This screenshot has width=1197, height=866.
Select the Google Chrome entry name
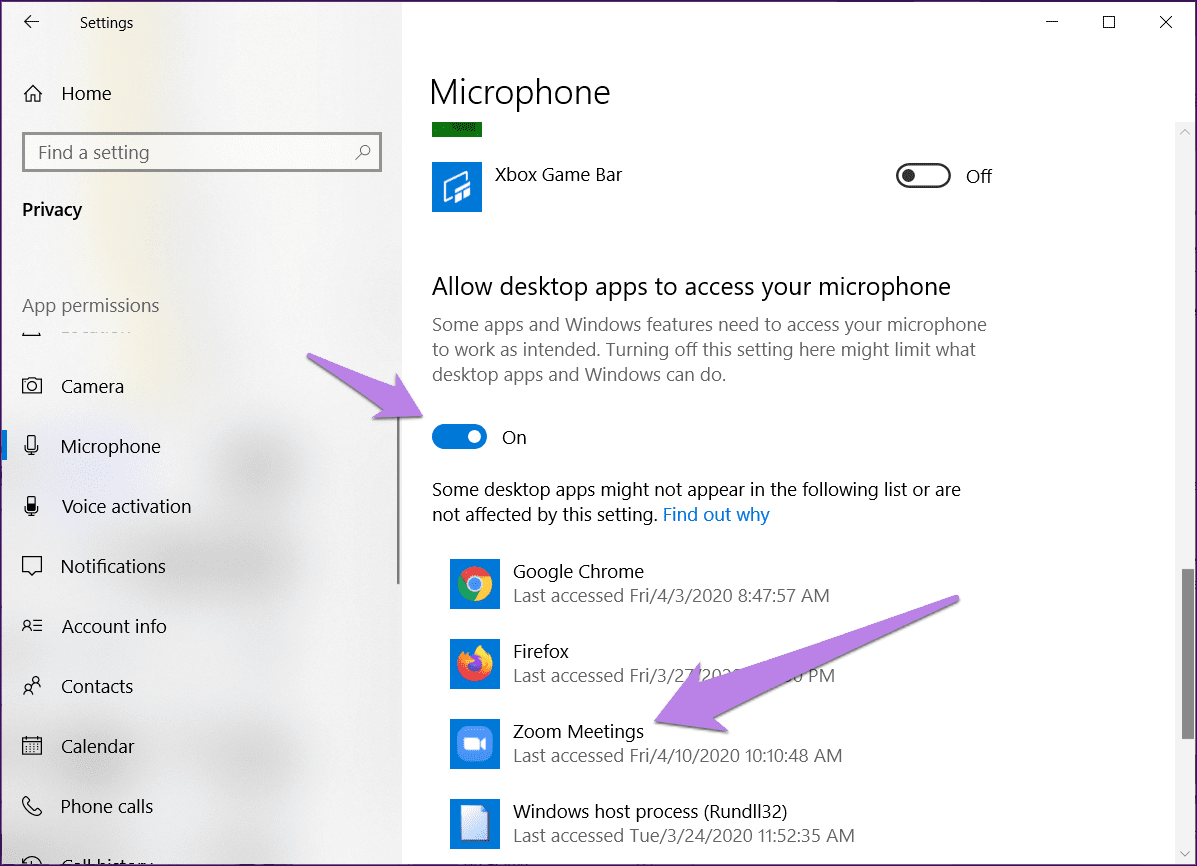[579, 572]
